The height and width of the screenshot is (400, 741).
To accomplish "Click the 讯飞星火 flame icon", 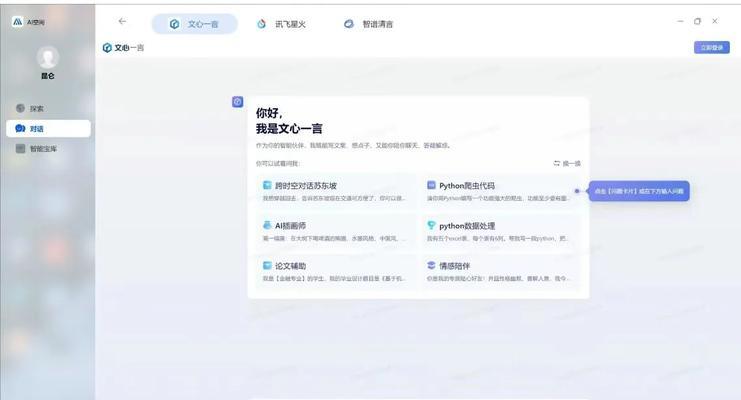I will click(261, 24).
